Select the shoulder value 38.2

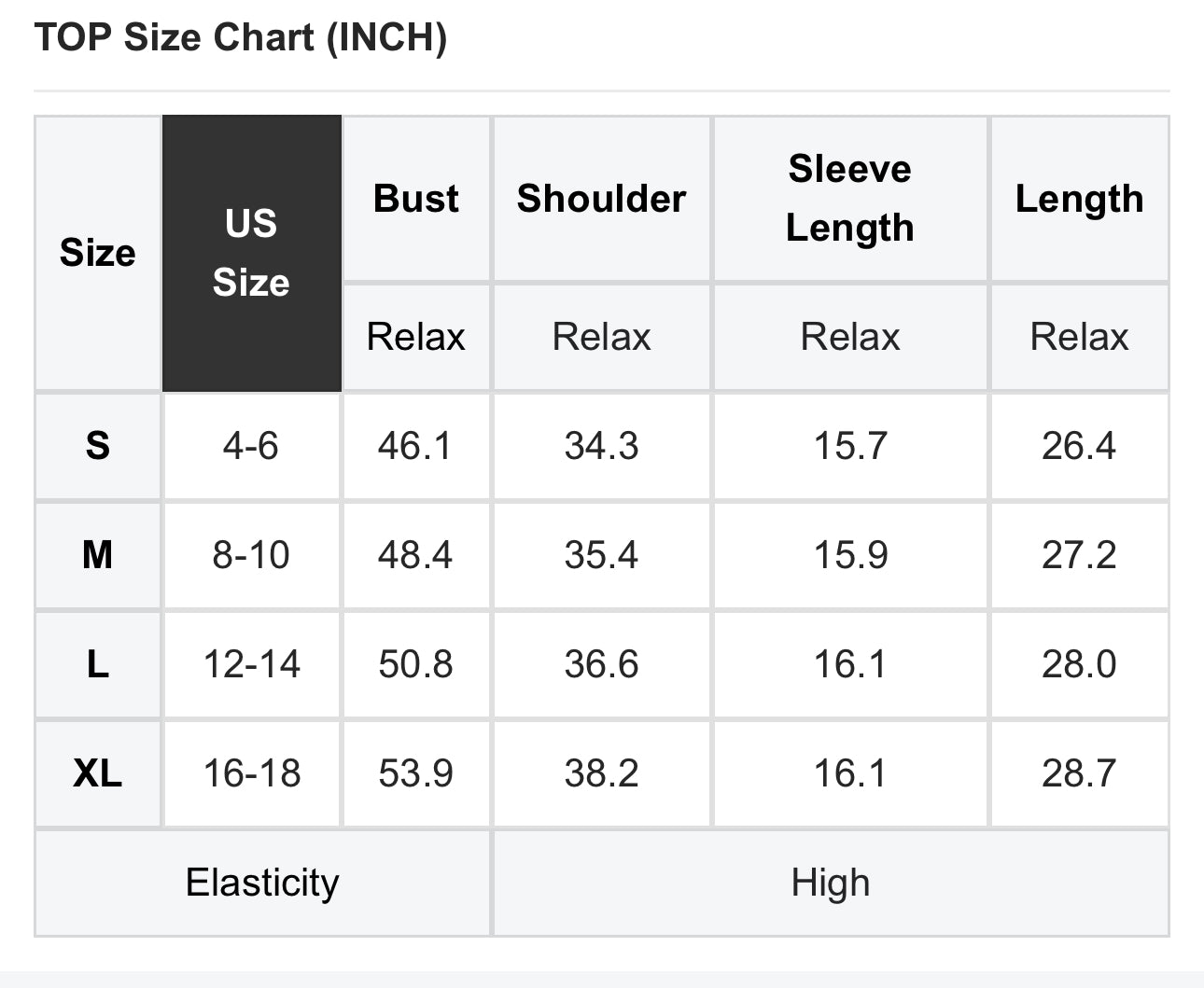click(601, 773)
